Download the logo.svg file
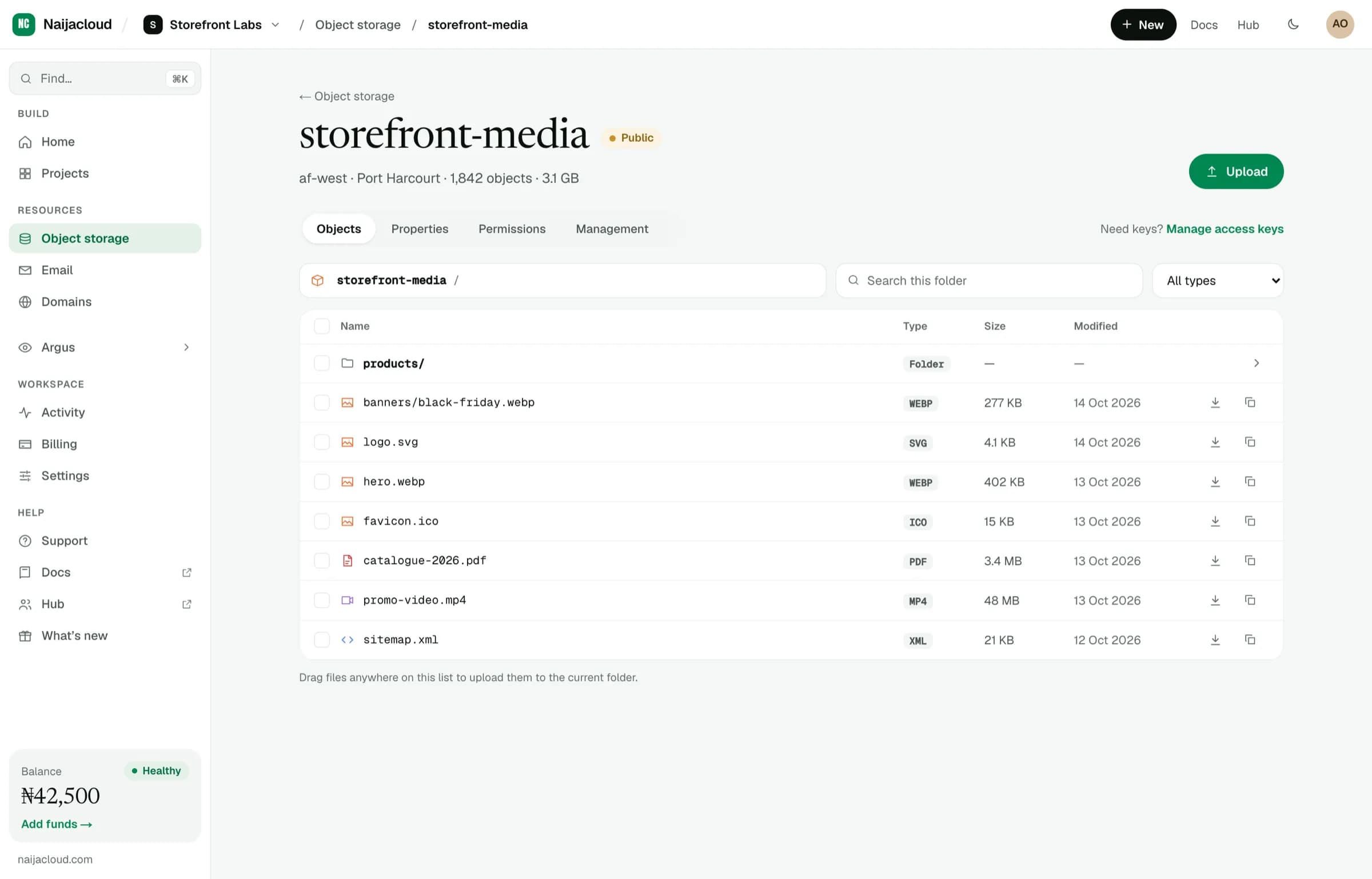The height and width of the screenshot is (879, 1372). 1215,442
